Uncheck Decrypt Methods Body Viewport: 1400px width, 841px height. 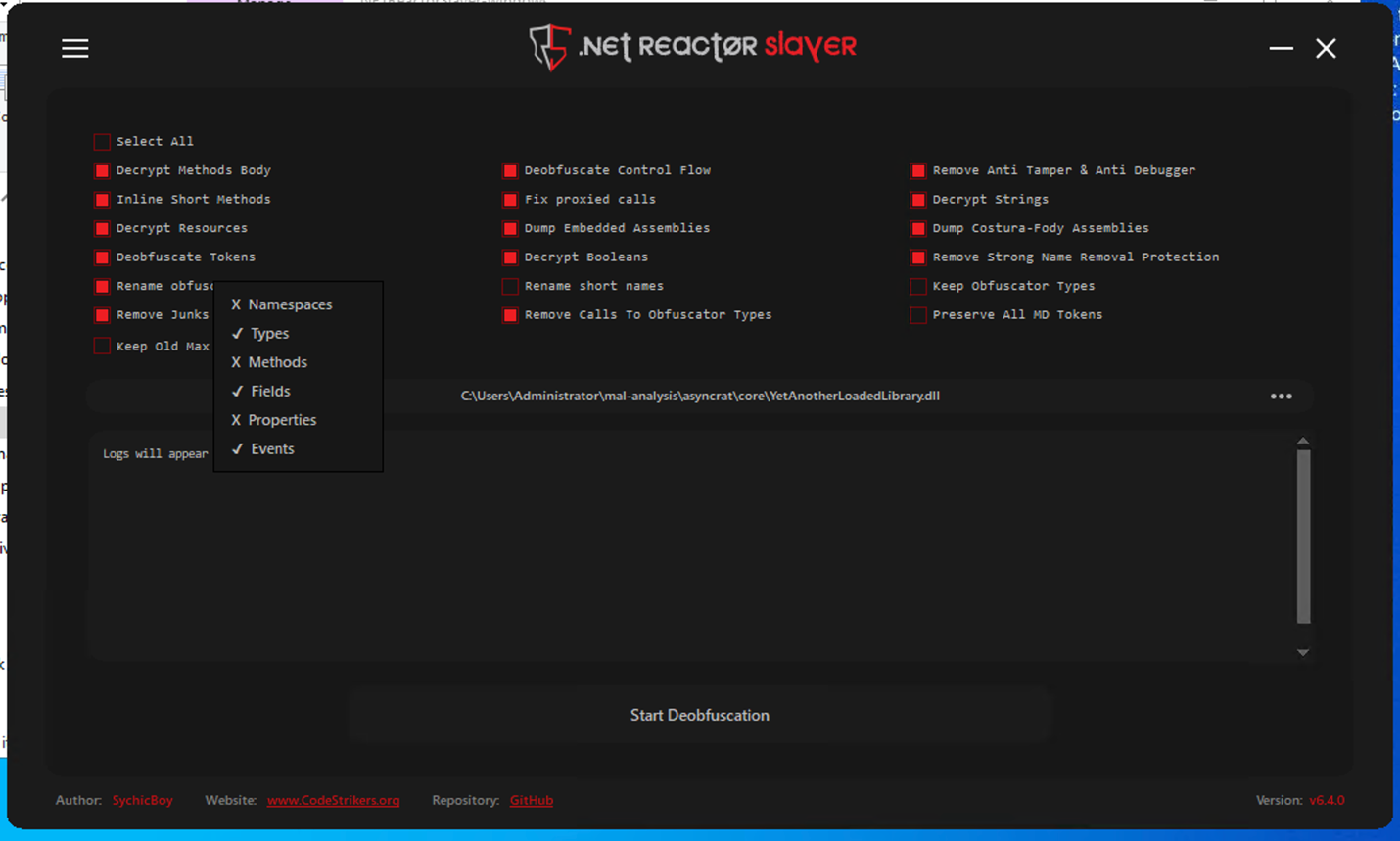point(102,170)
